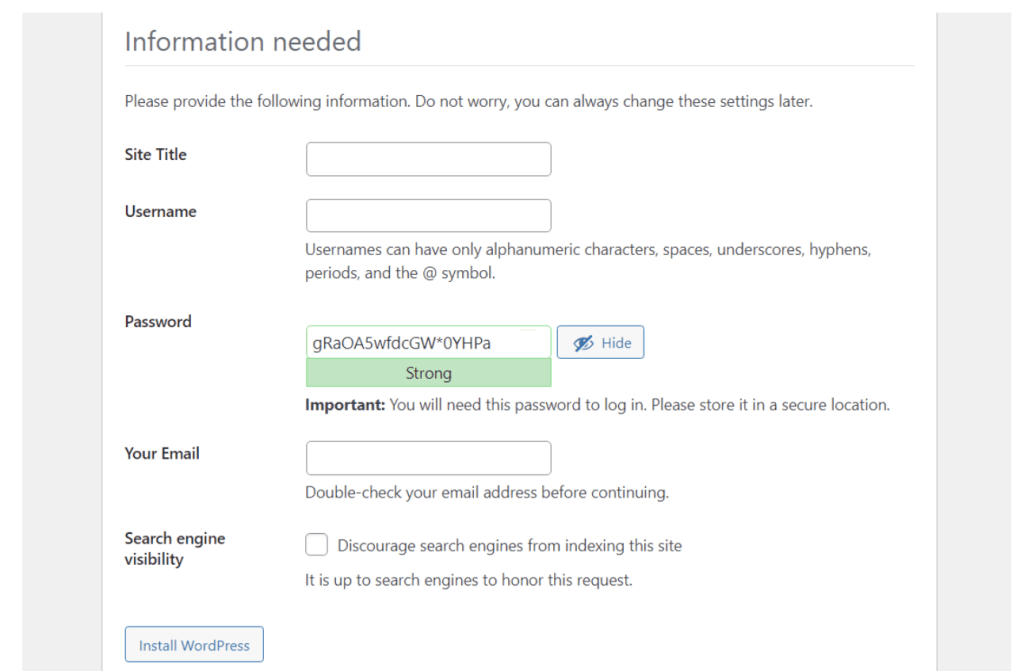Enable discouraging search engines from indexing

(316, 544)
